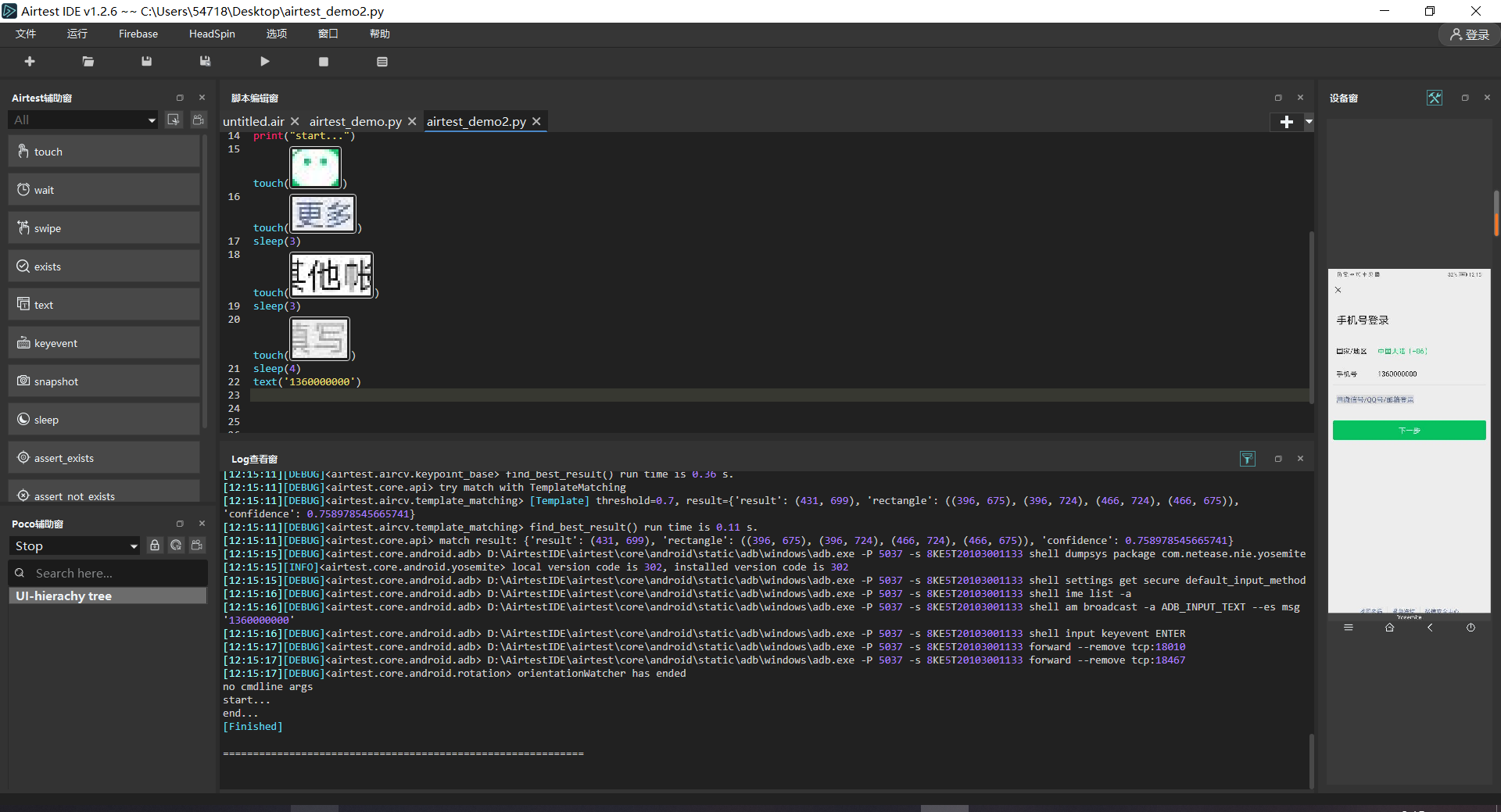Insert a keyevent command
1501x812 pixels.
(x=104, y=343)
